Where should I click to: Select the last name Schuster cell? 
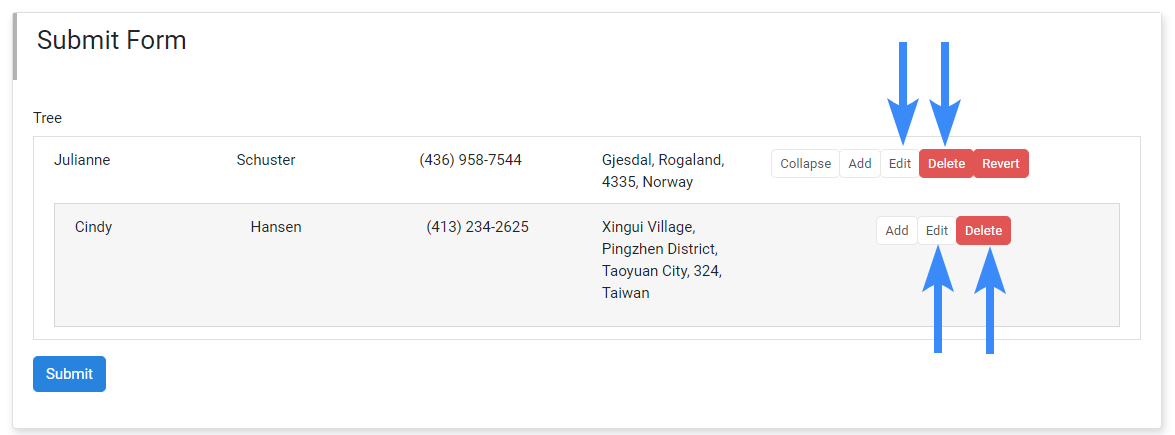coord(266,160)
